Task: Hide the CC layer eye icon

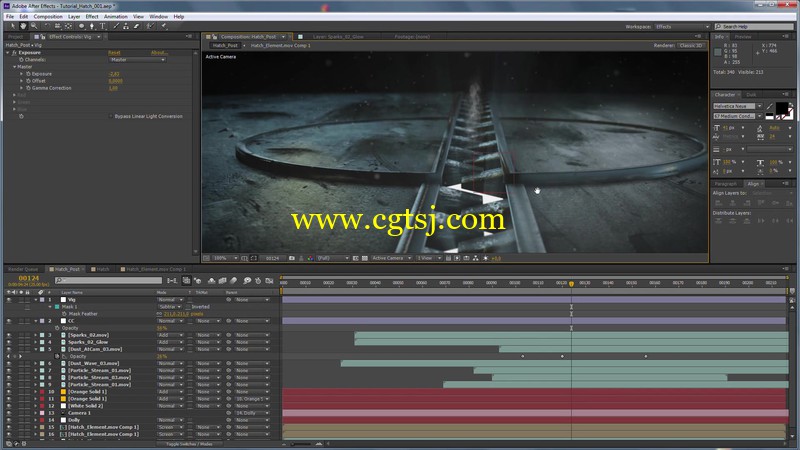Action: click(9, 321)
